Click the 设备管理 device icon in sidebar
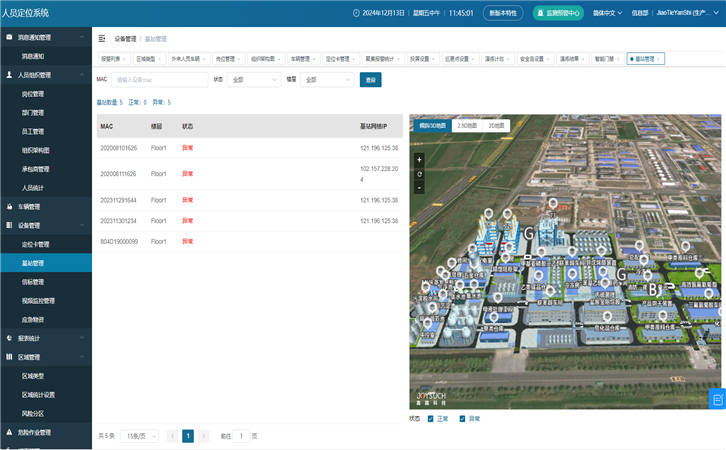This screenshot has width=726, height=450. click(x=9, y=225)
